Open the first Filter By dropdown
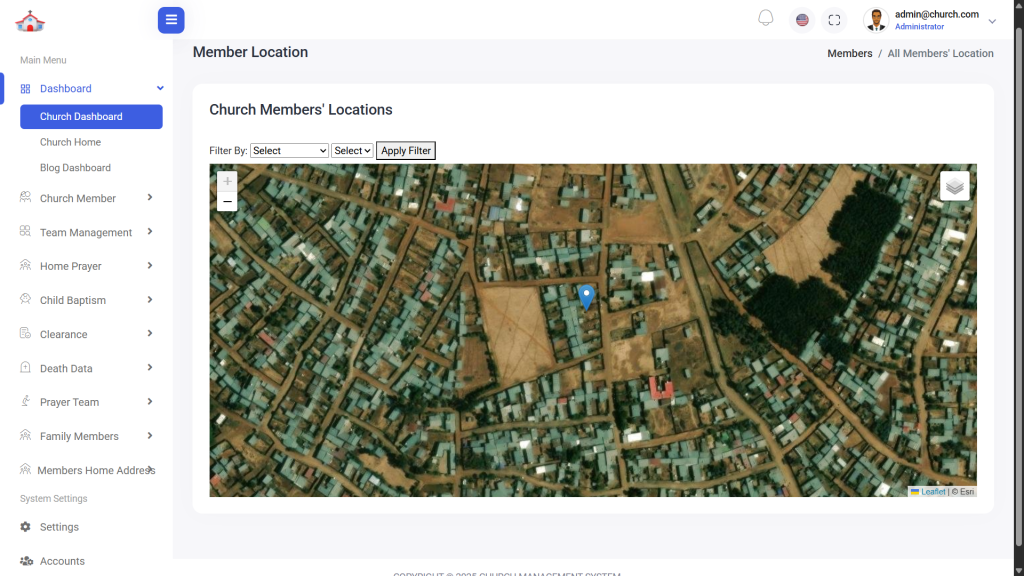This screenshot has width=1024, height=576. [x=289, y=151]
